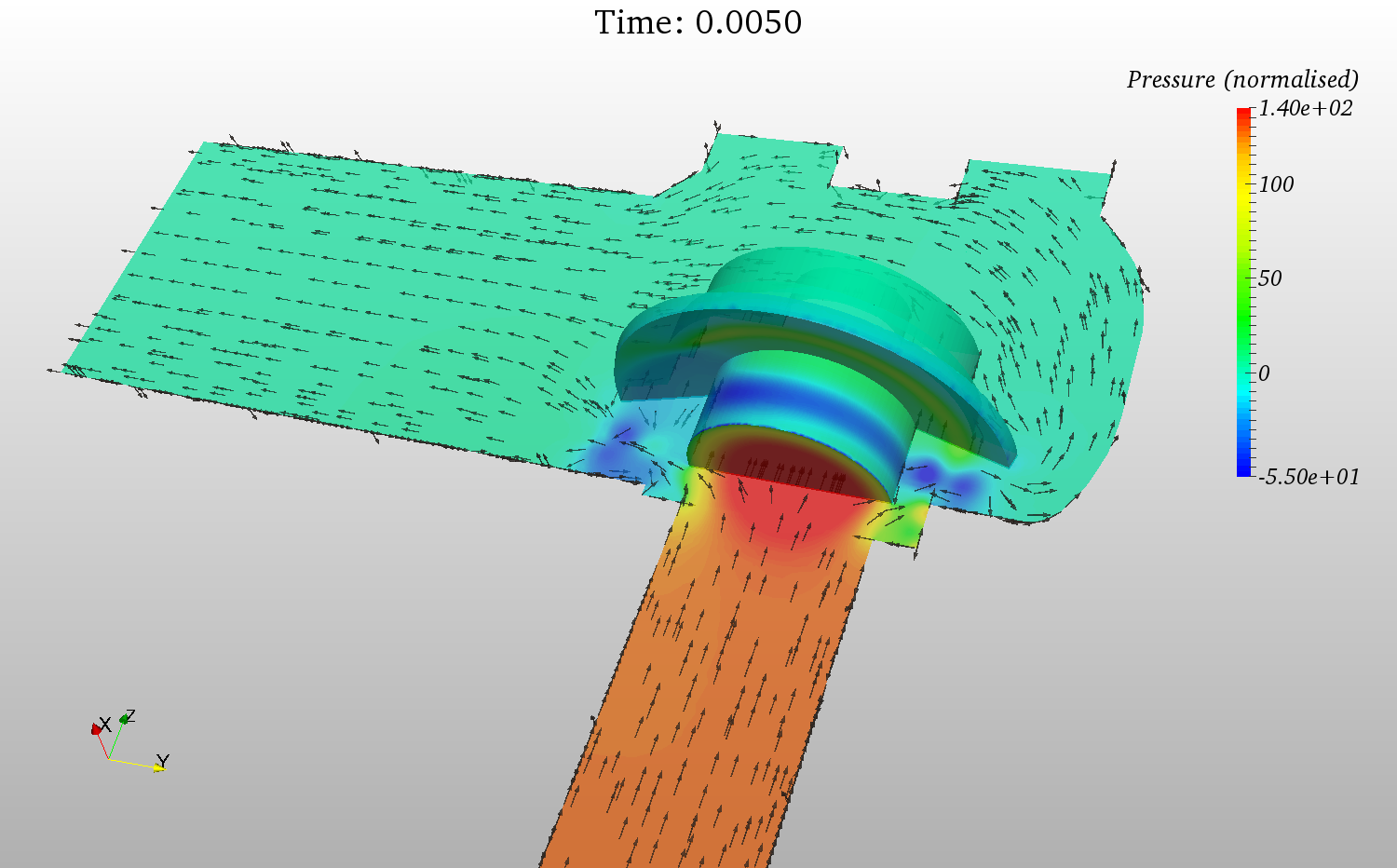Select the valve poppet head geometry
Screen dimensions: 1397x868
click(820, 289)
